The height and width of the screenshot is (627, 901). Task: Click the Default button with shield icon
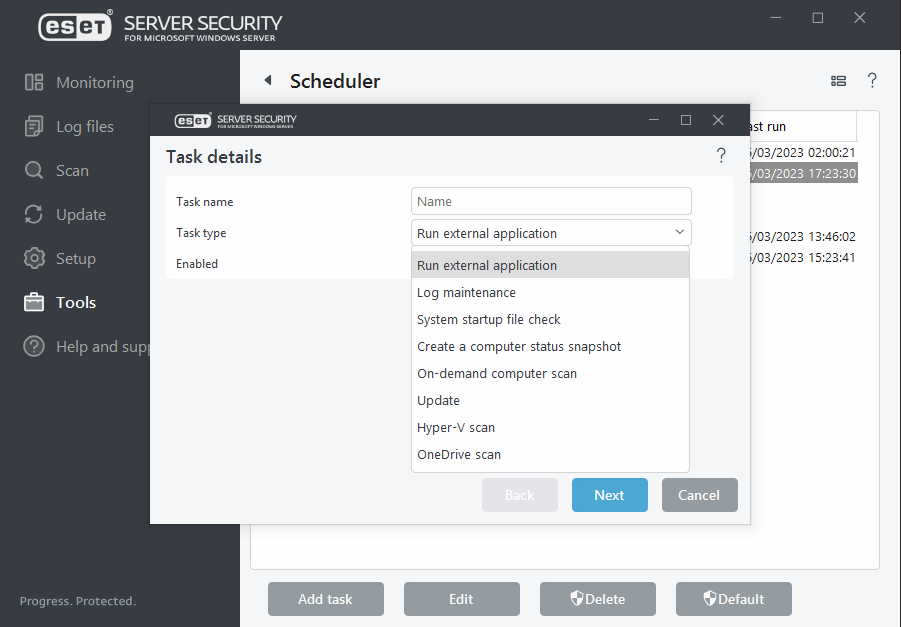[733, 598]
